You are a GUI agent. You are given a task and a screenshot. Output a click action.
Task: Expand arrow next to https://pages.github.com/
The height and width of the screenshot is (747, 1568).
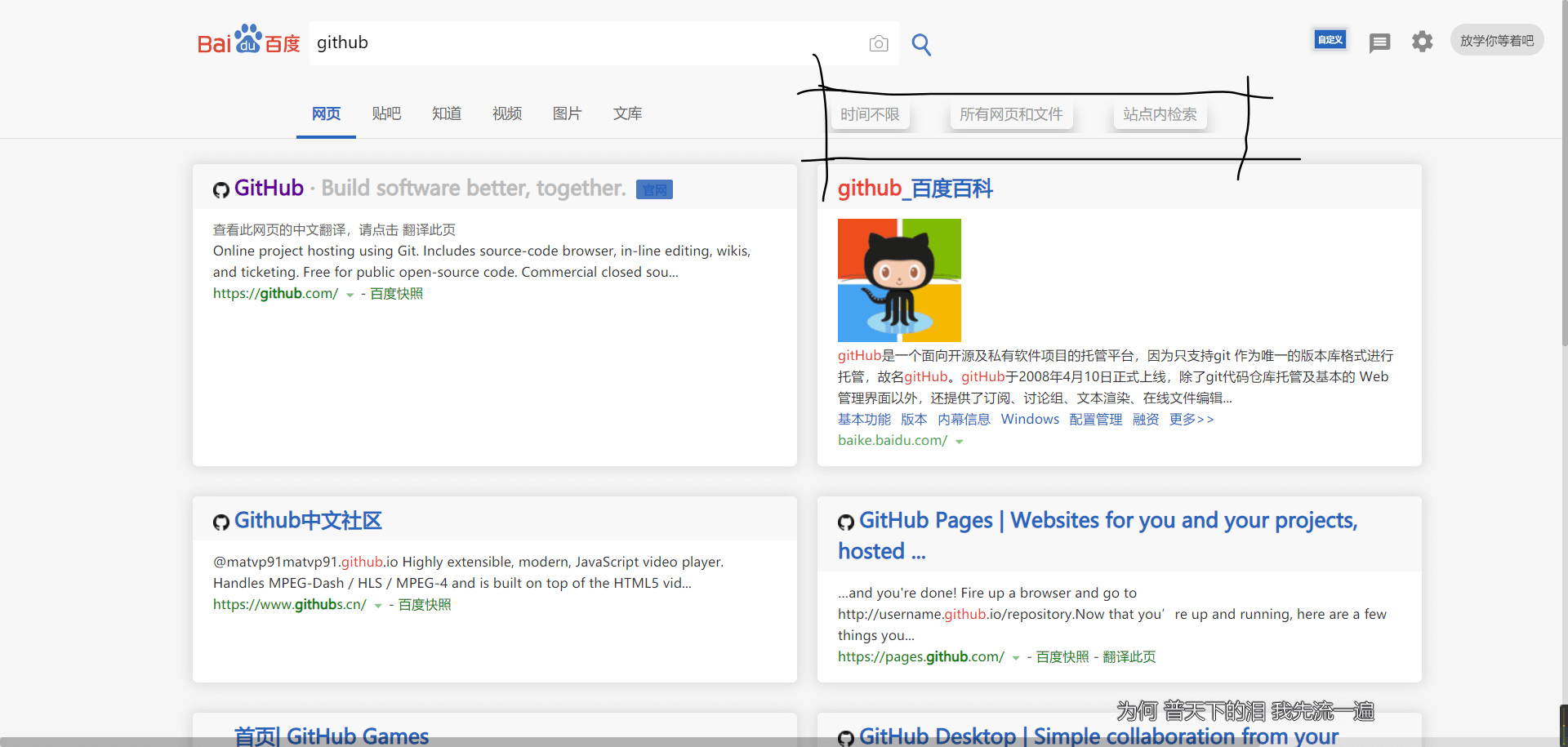[1015, 658]
